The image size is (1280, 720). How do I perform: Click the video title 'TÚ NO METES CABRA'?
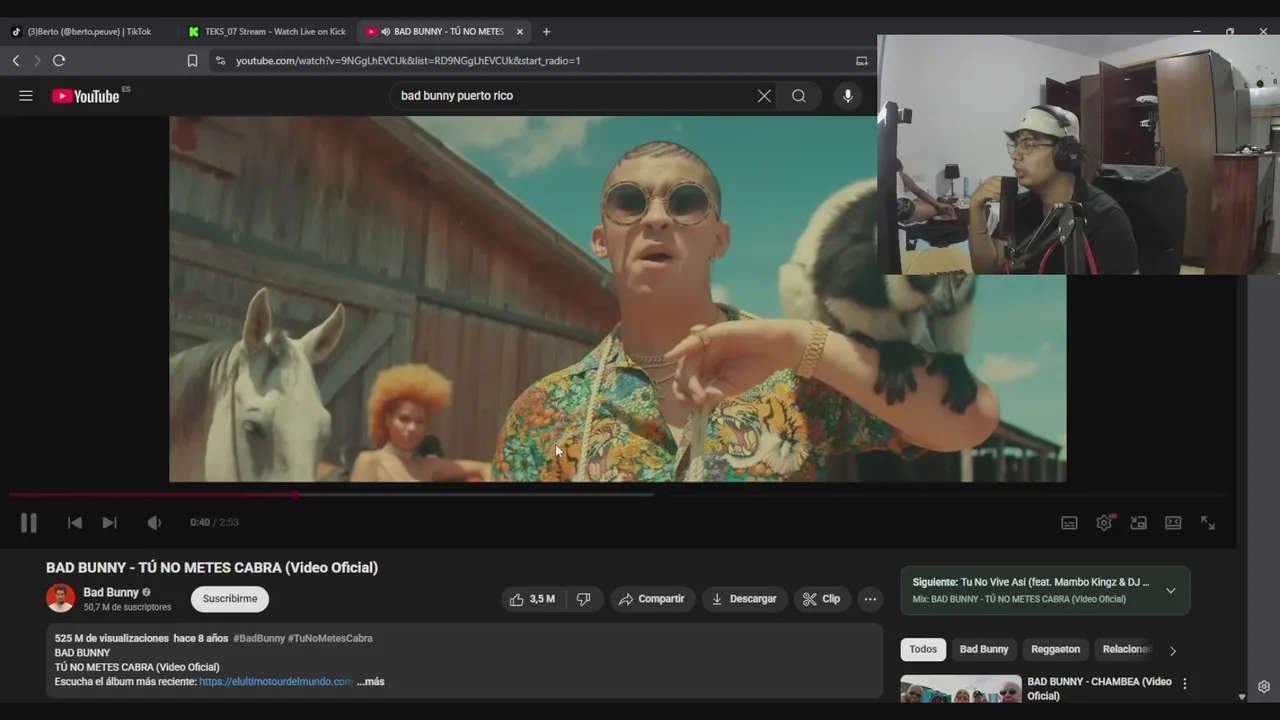(212, 568)
